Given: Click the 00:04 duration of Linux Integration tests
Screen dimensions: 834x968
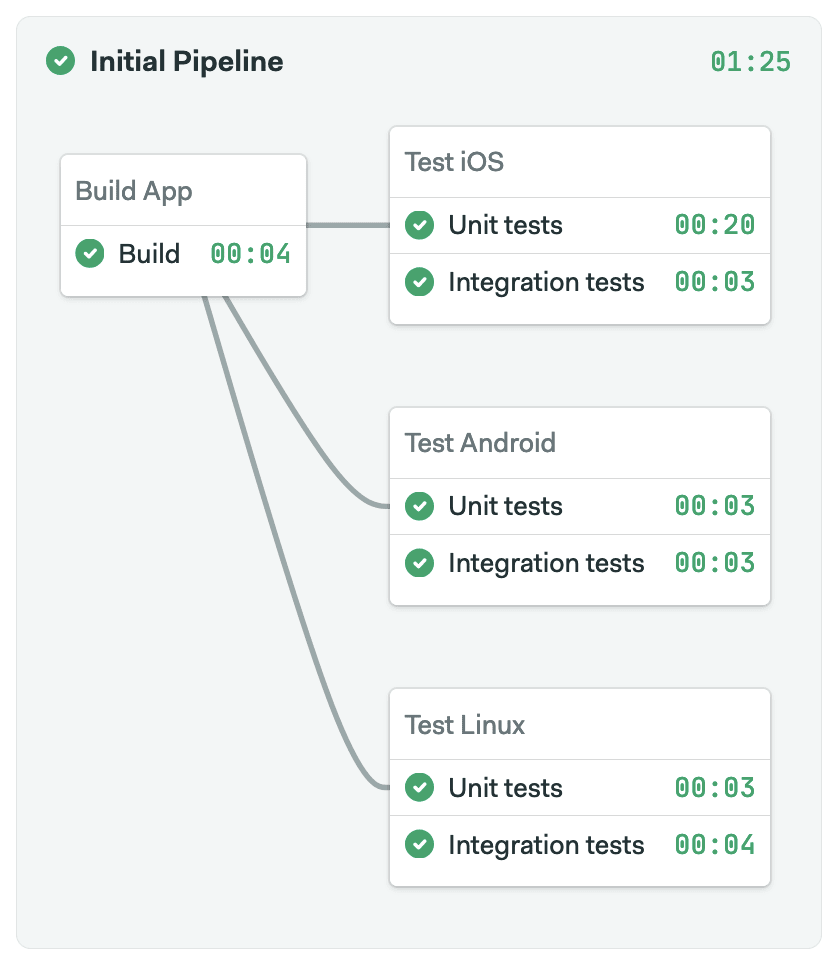Looking at the screenshot, I should click(715, 845).
